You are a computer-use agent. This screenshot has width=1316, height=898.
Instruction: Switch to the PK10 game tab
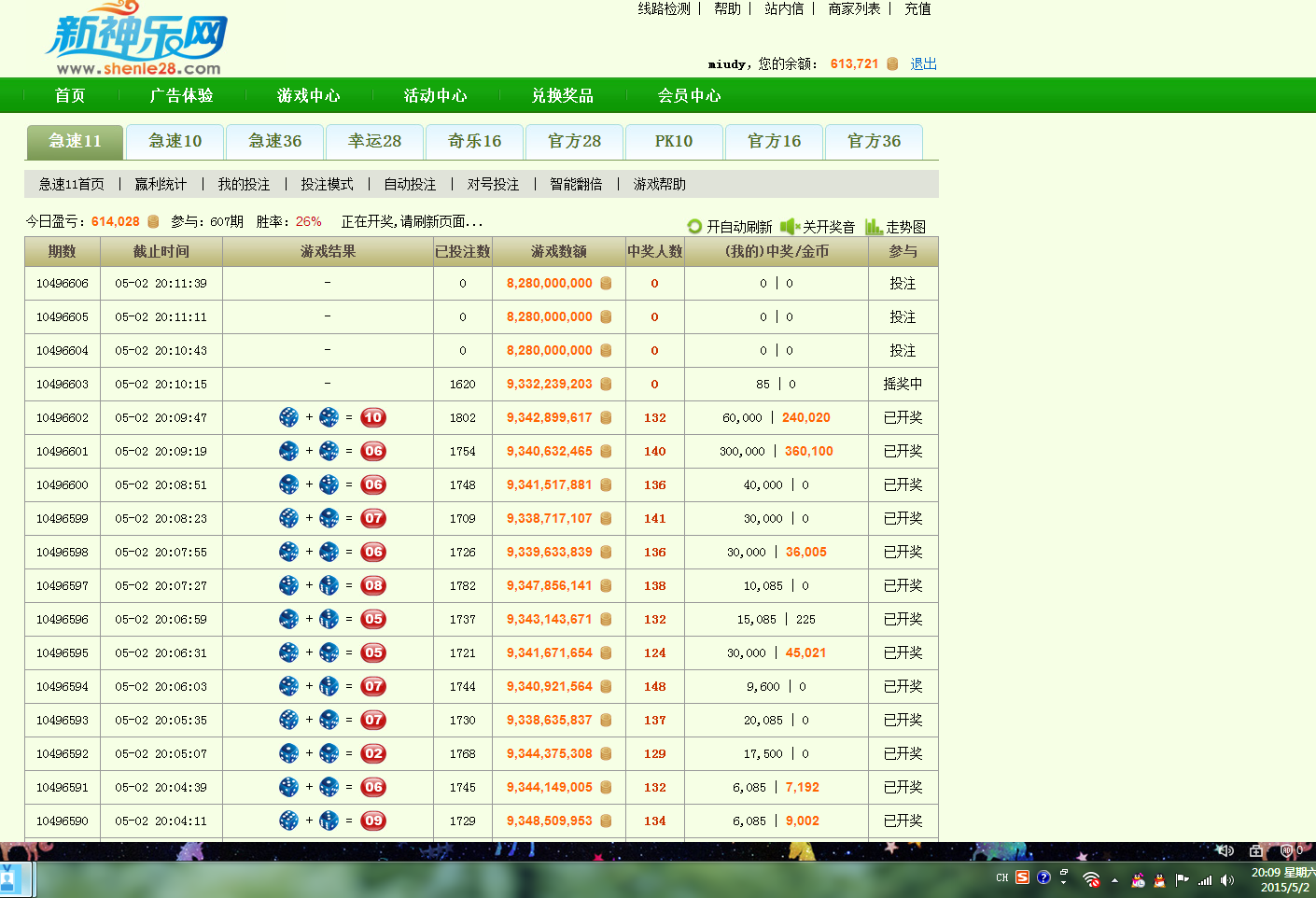[674, 142]
